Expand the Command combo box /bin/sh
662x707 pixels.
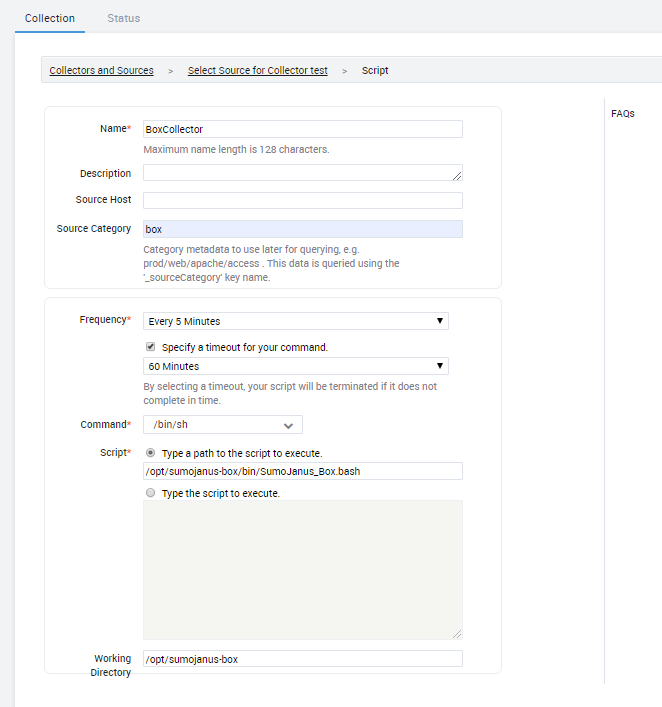(223, 425)
